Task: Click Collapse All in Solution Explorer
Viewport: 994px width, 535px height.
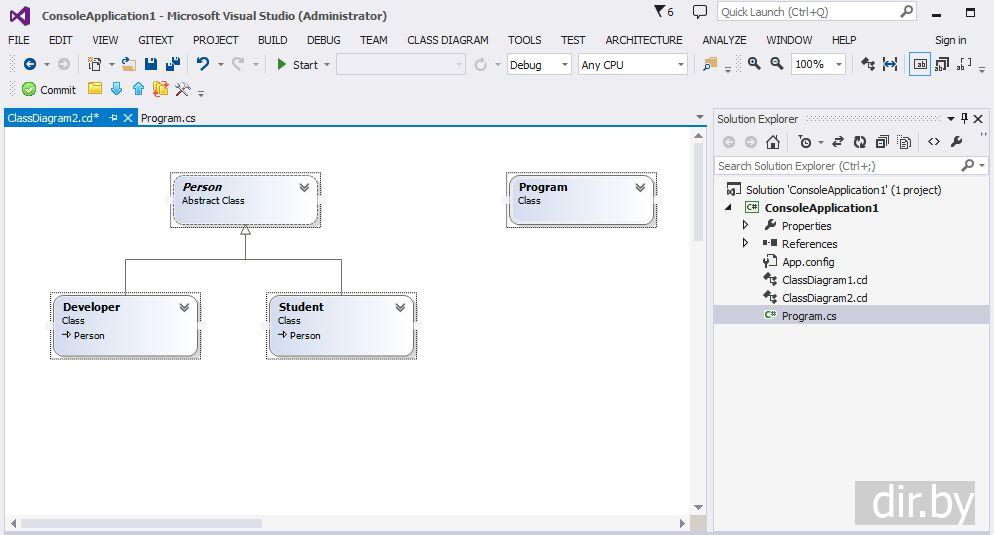Action: (881, 142)
